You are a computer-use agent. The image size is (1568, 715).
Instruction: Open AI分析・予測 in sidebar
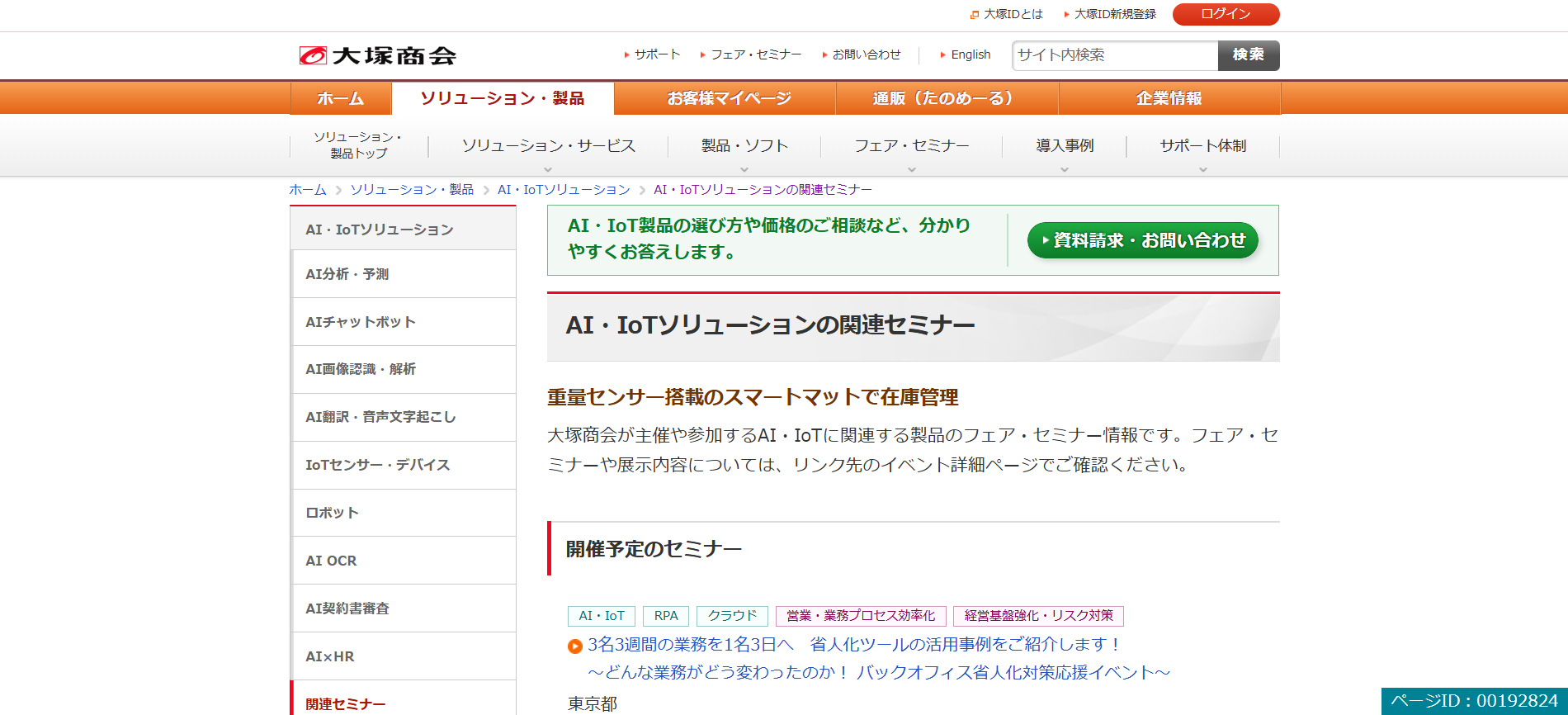pos(404,274)
